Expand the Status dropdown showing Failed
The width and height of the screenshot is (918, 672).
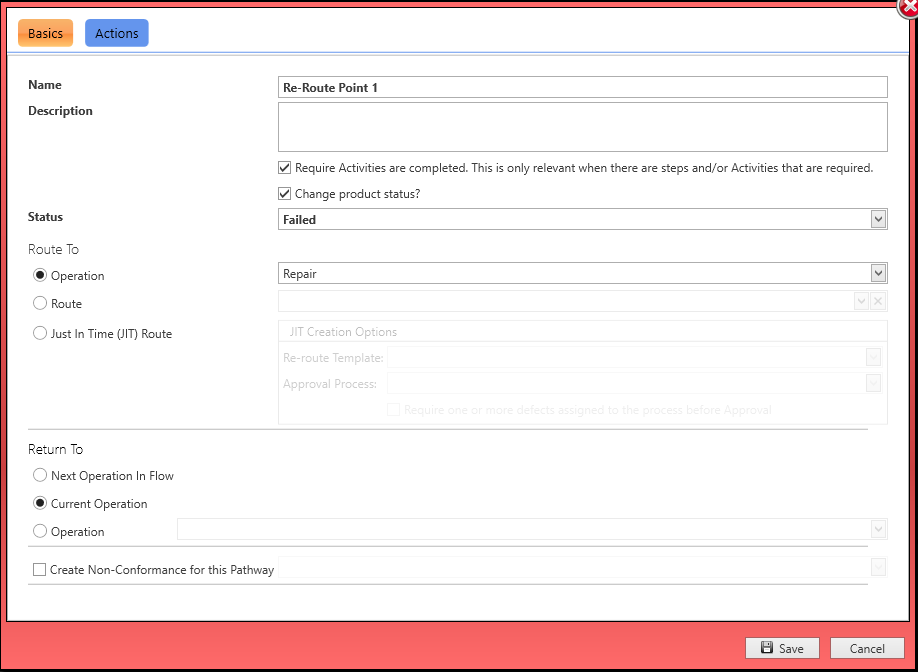click(878, 219)
